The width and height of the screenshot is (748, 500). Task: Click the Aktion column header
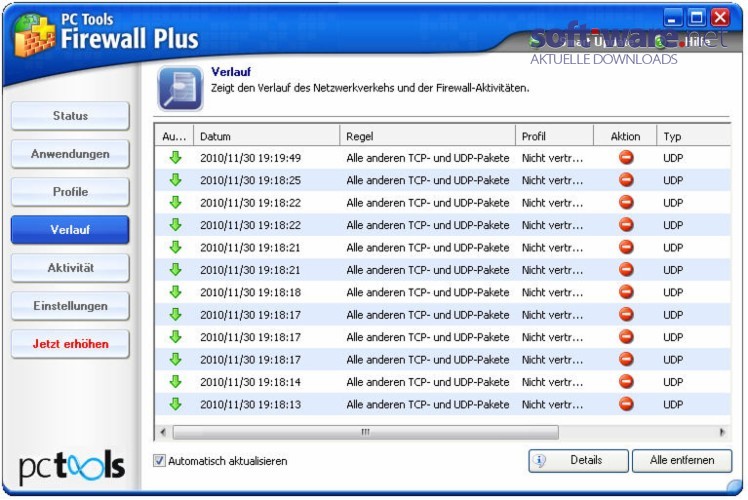tap(625, 136)
